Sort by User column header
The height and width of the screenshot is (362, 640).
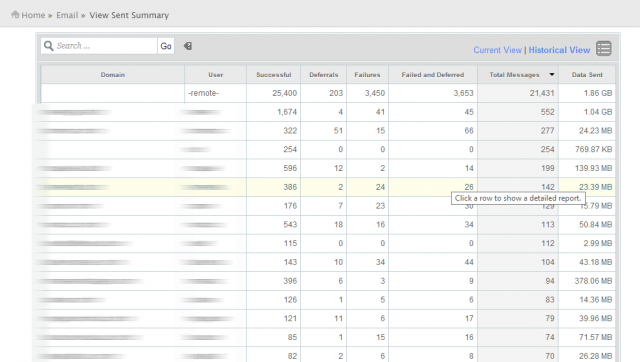216,75
